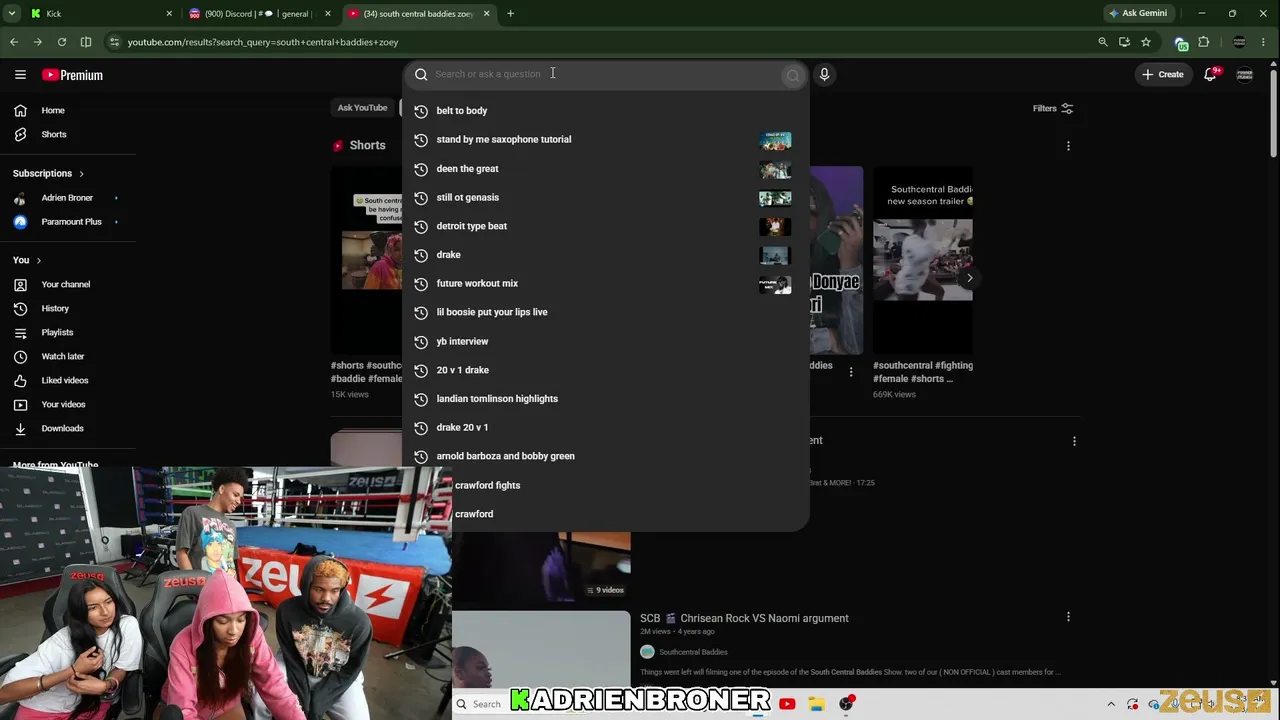Select 'still ot genasis' from suggestions

tap(604, 198)
